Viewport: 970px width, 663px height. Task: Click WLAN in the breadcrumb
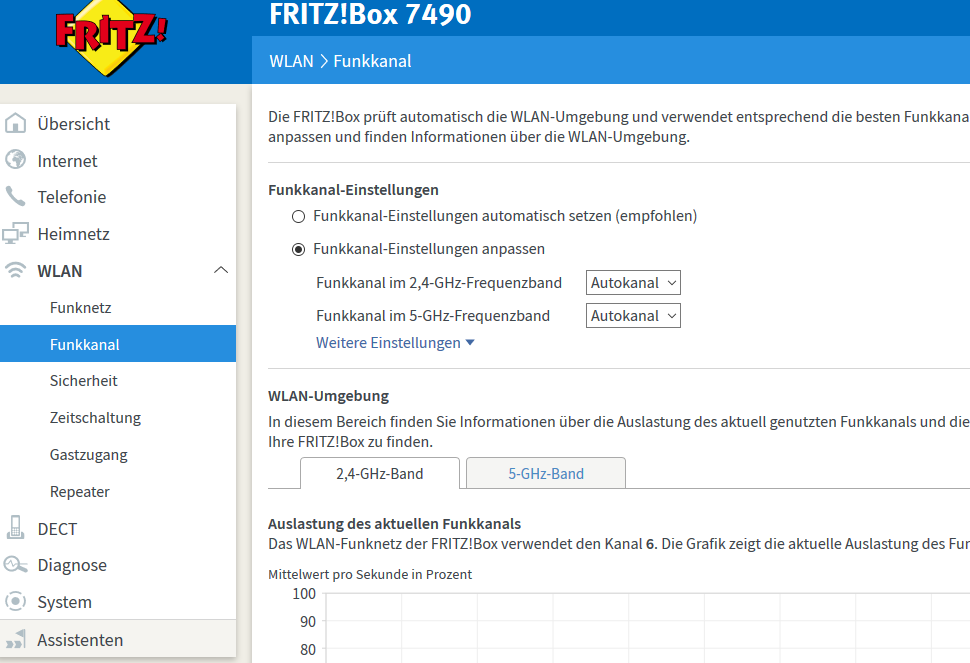coord(291,61)
